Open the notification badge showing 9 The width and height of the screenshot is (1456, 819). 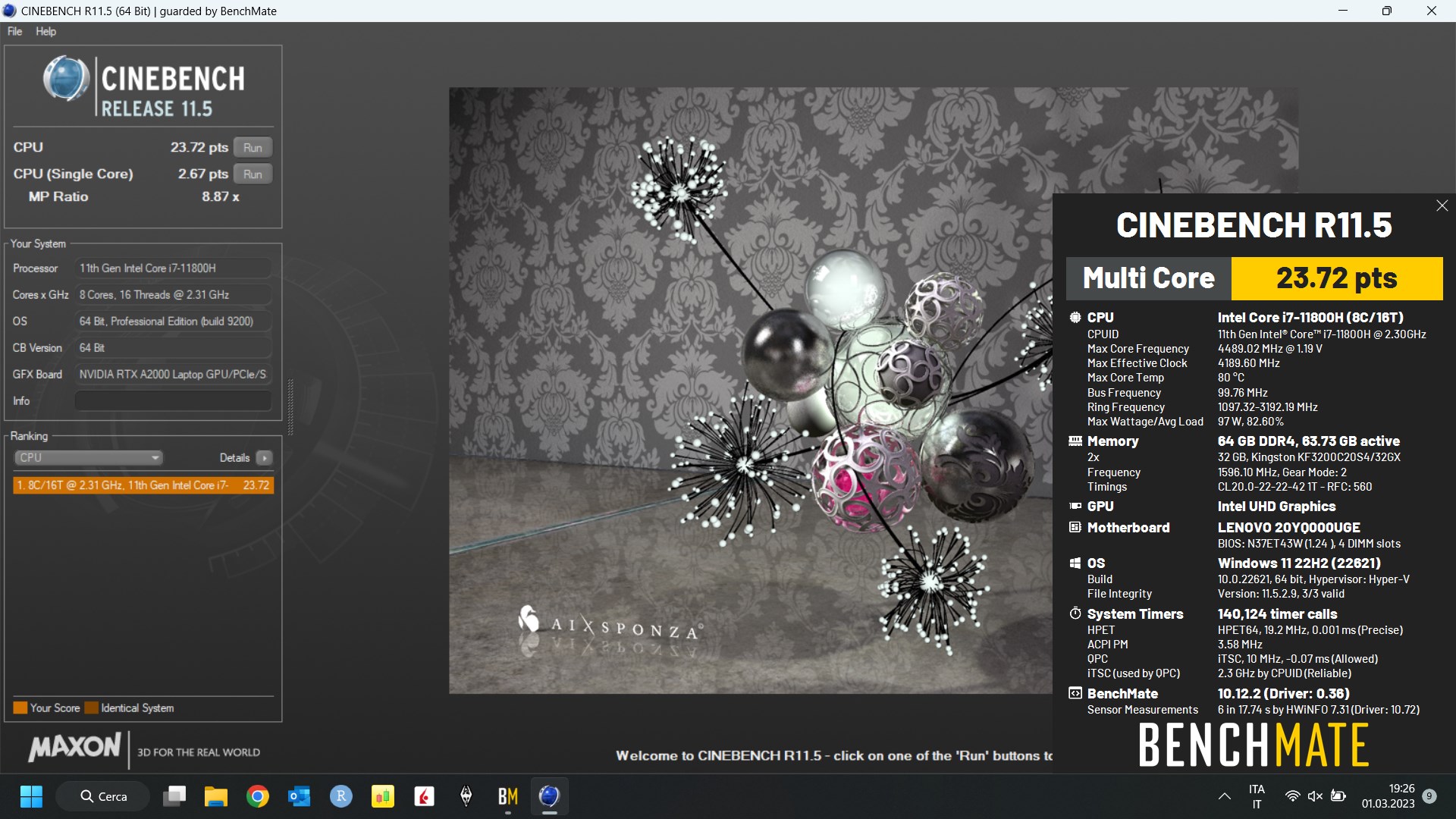pos(1429,796)
